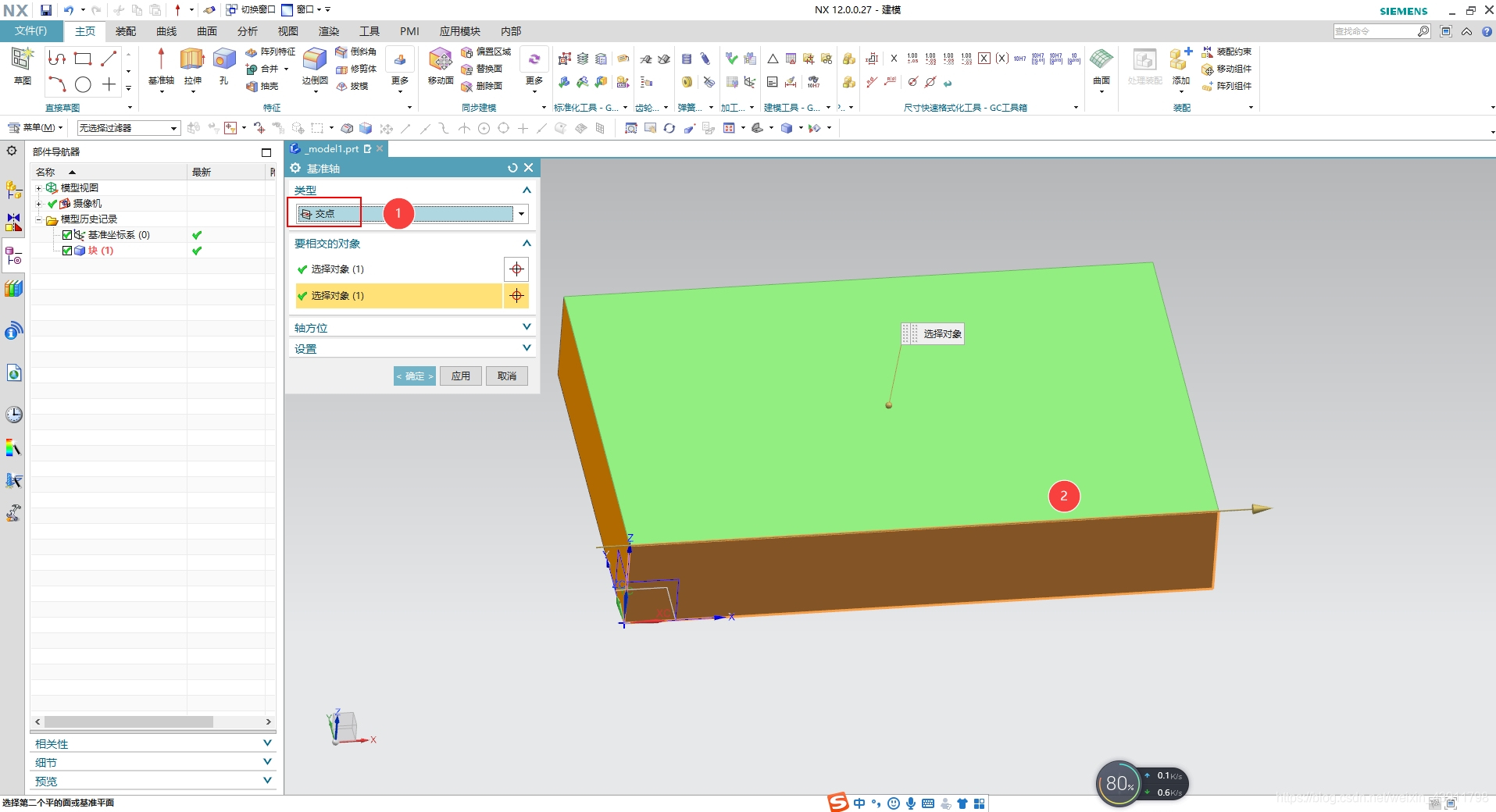The height and width of the screenshot is (812, 1496).
Task: Open the axis type dropdown (交点)
Action: tap(522, 214)
